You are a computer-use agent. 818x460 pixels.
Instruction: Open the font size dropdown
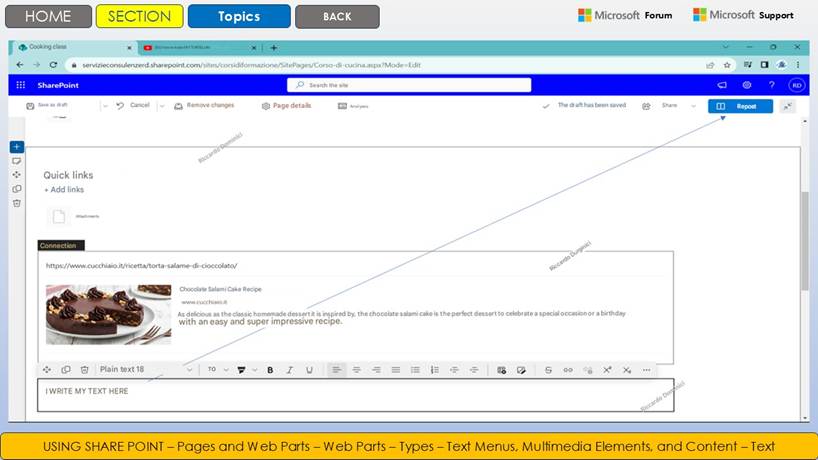pyautogui.click(x=218, y=369)
